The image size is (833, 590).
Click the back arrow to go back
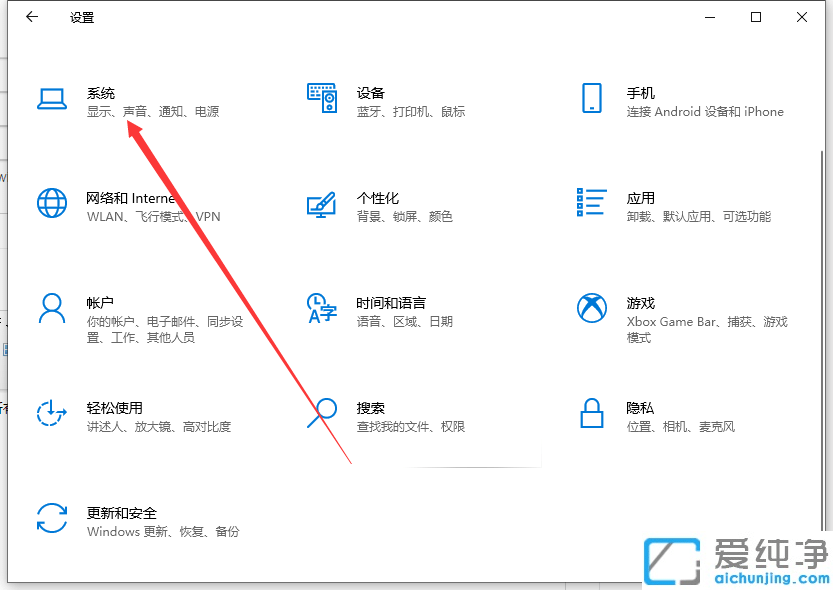pos(31,17)
